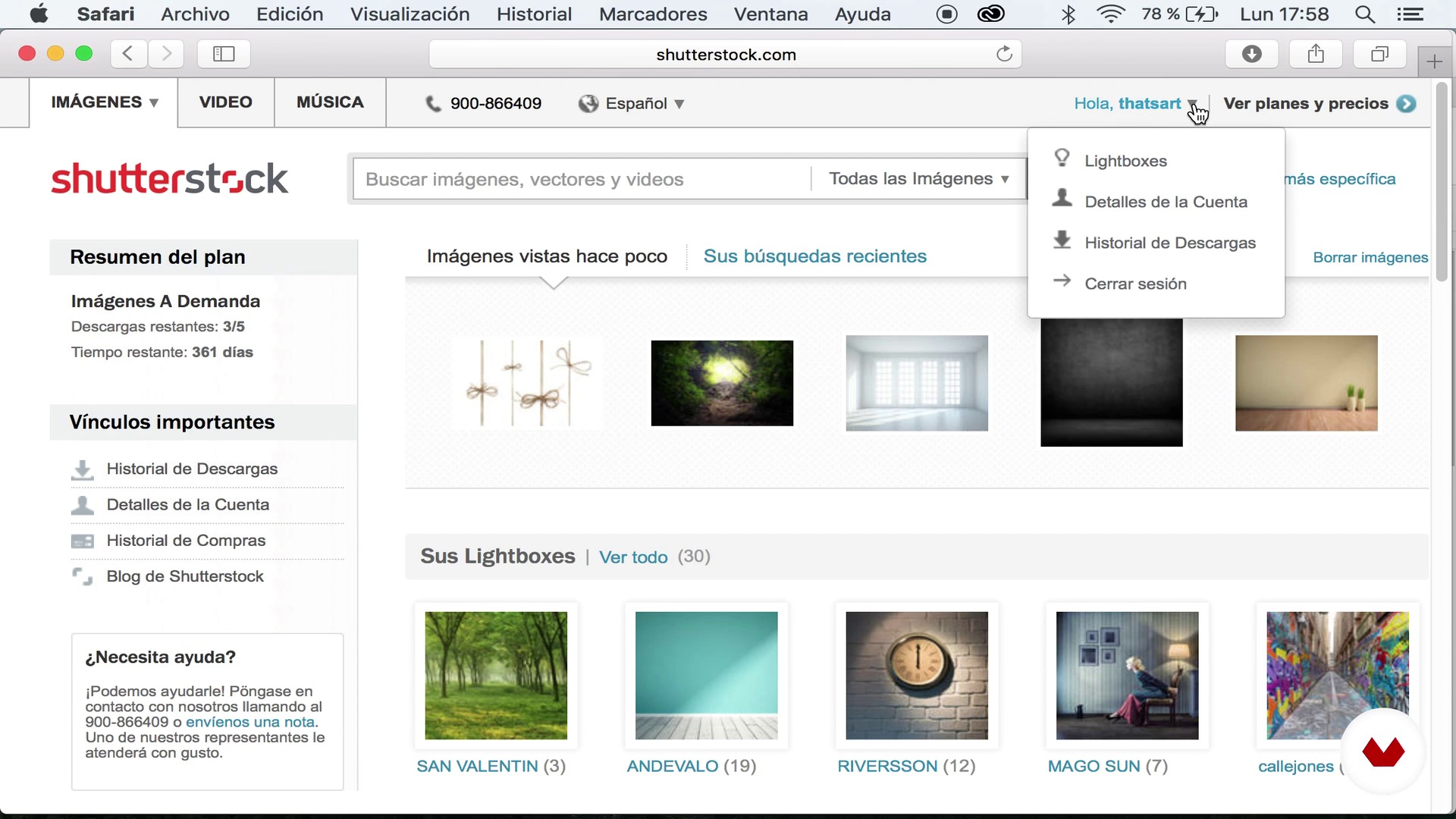Click the Bluetooth icon in the menu bar
The height and width of the screenshot is (819, 1456).
coord(1068,14)
